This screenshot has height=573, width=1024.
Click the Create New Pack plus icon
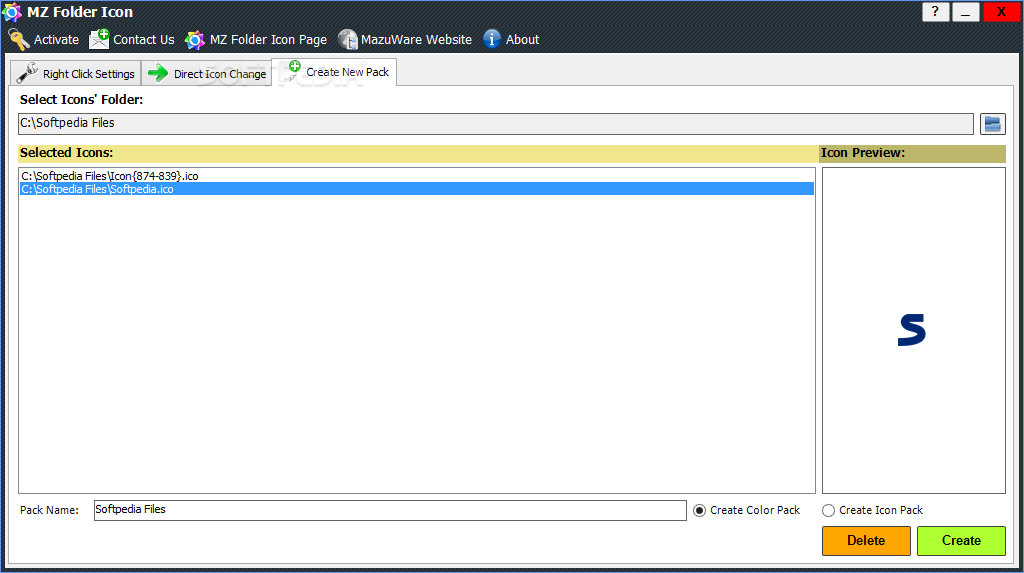[x=293, y=69]
